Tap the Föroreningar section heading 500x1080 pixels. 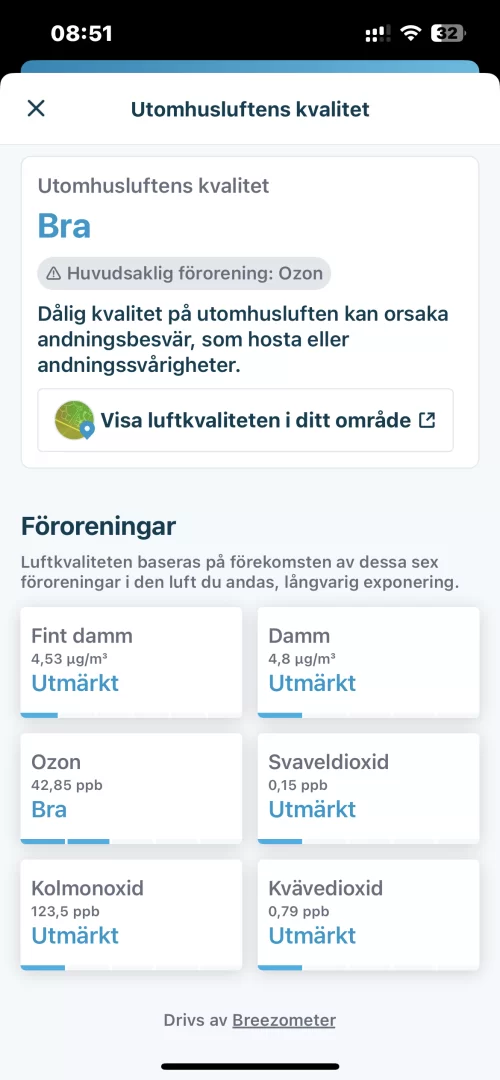point(98,526)
